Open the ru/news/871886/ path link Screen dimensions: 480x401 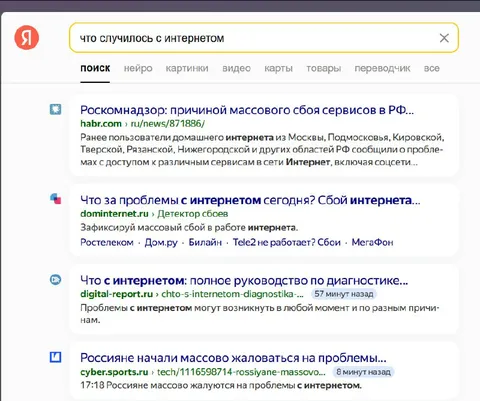pyautogui.click(x=167, y=124)
